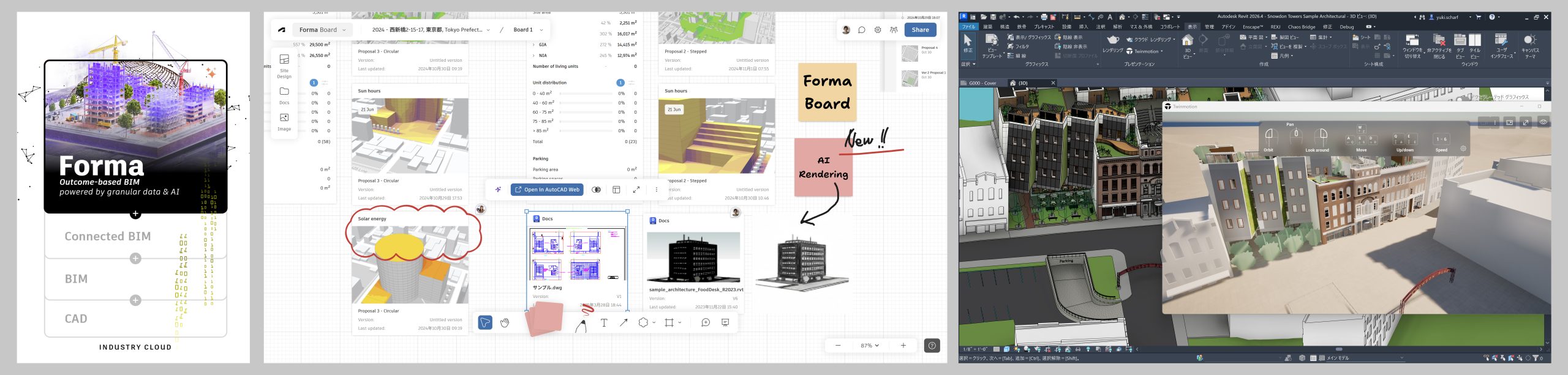Click the Share button
The width and height of the screenshot is (1568, 375).
click(920, 30)
